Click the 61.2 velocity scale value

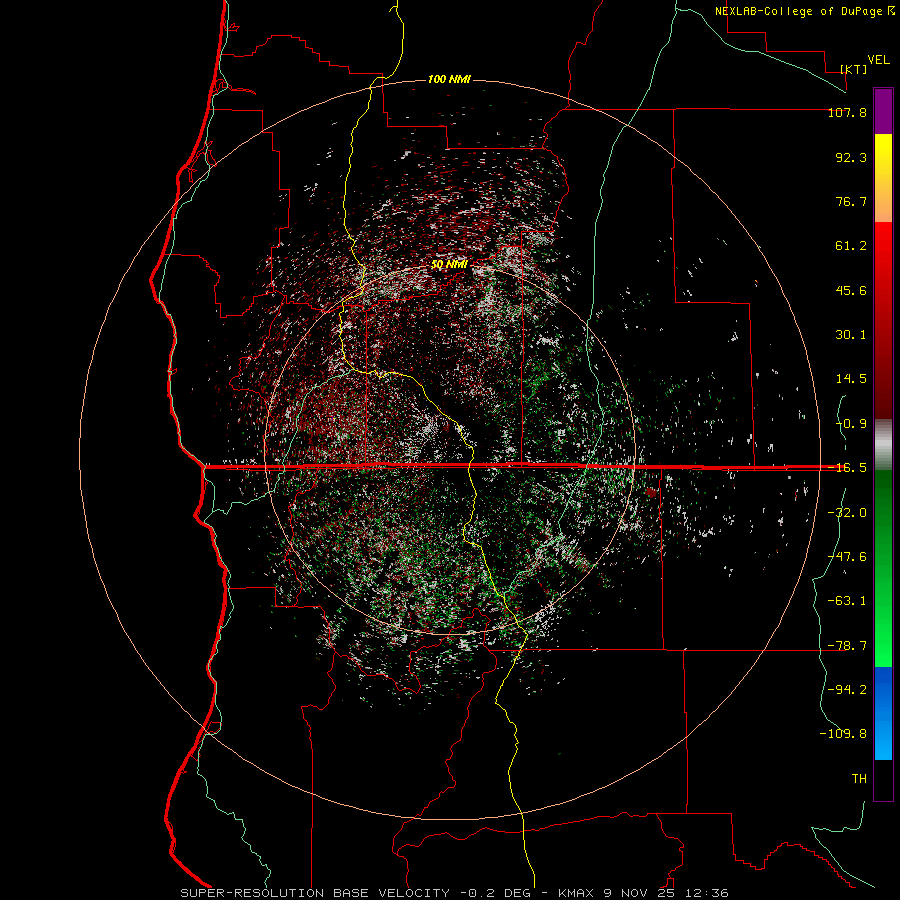[851, 246]
